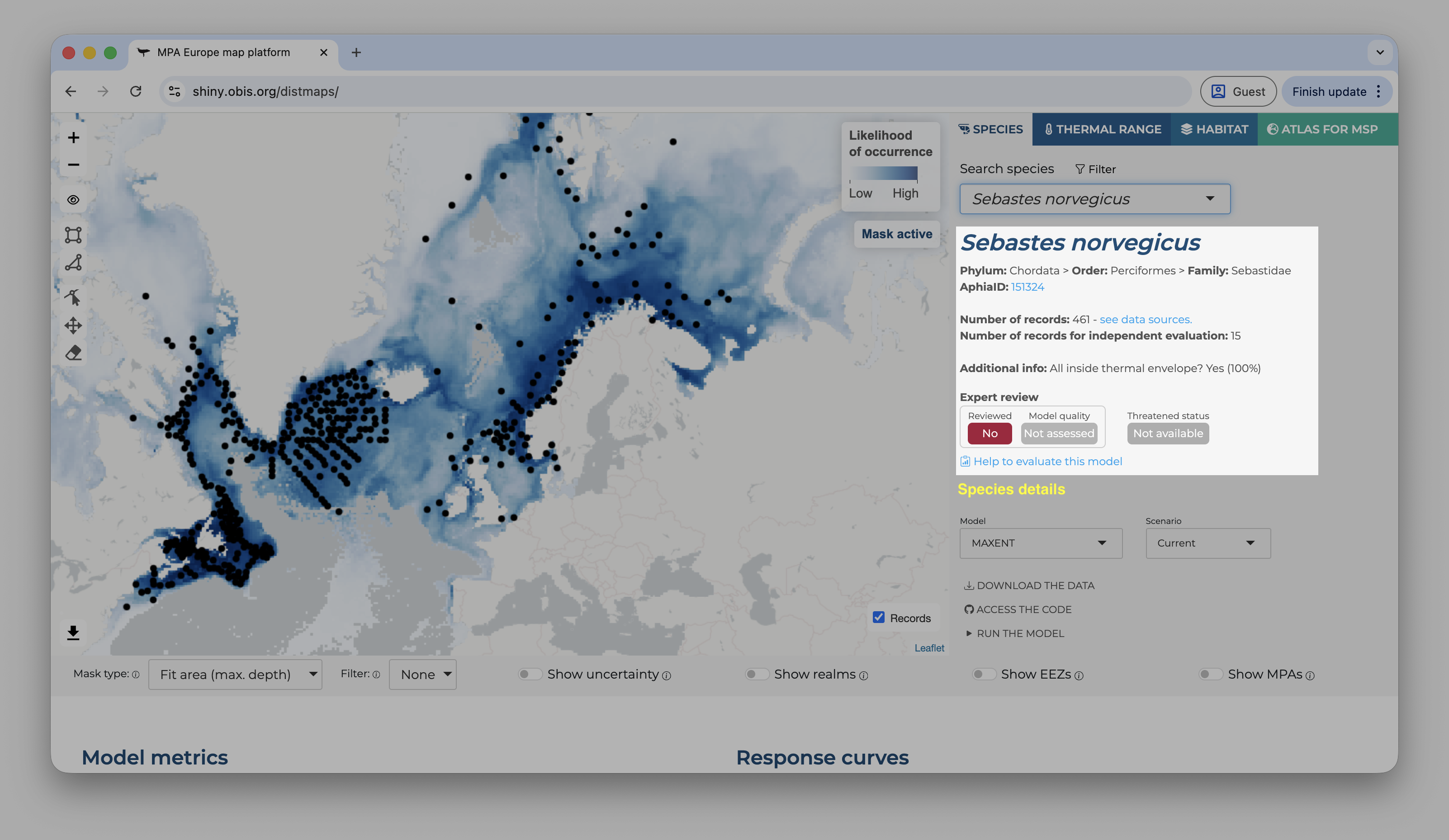Turn on Show EEZs switch
Screen dimensions: 1449x840
[x=983, y=674]
